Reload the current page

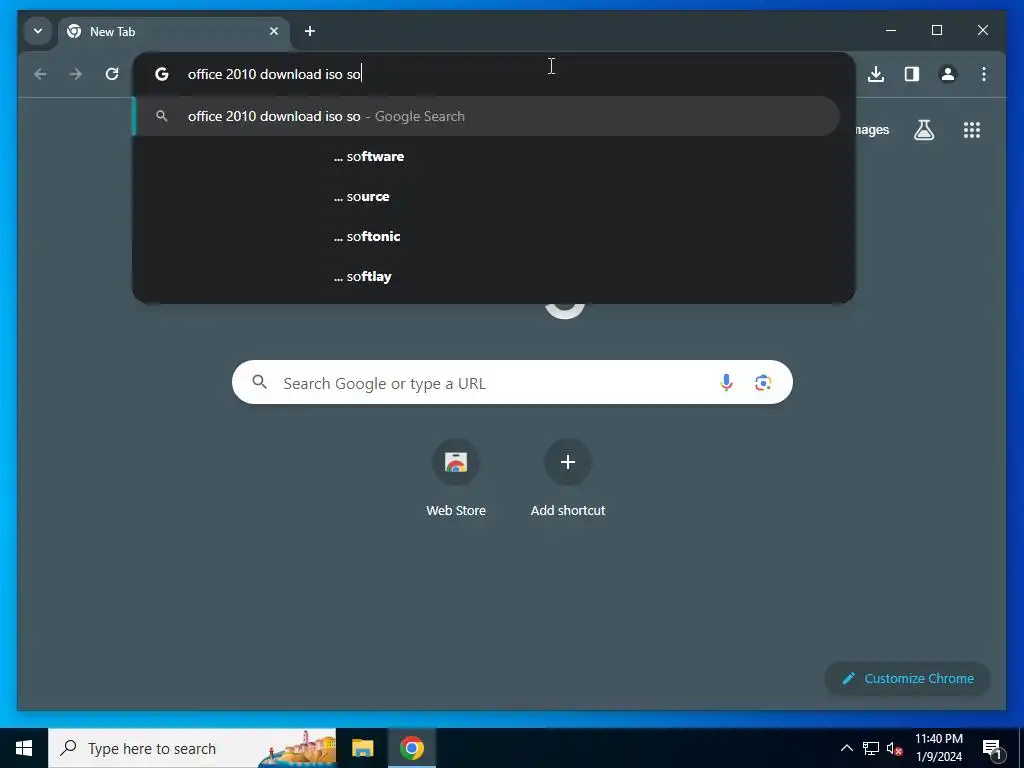tap(112, 74)
